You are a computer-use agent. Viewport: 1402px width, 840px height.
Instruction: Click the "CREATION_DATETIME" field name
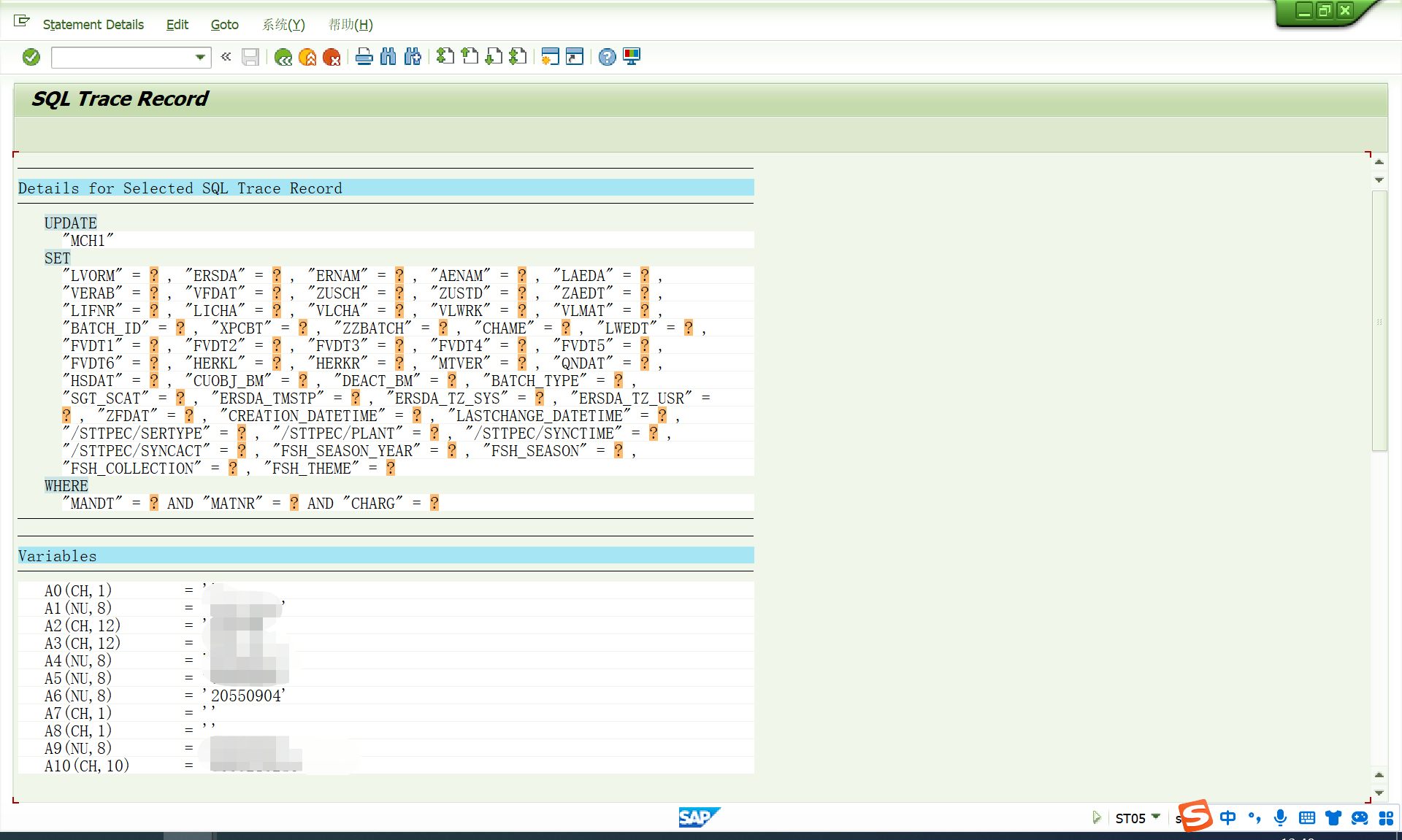pyautogui.click(x=302, y=416)
